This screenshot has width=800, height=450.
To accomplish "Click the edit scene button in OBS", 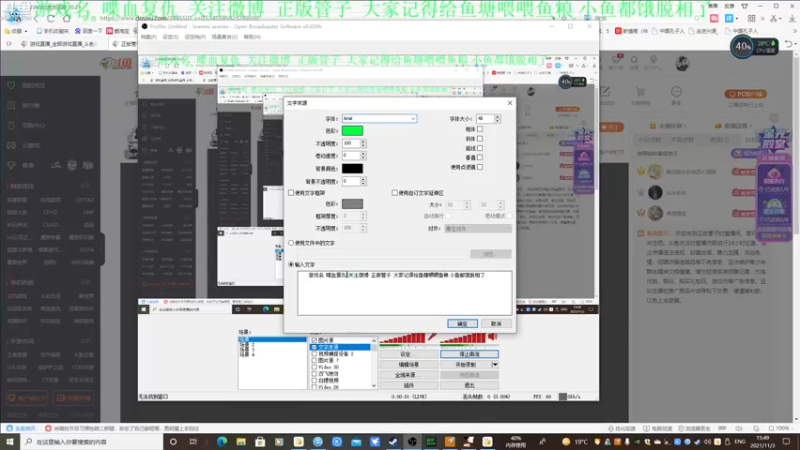I will click(x=409, y=365).
